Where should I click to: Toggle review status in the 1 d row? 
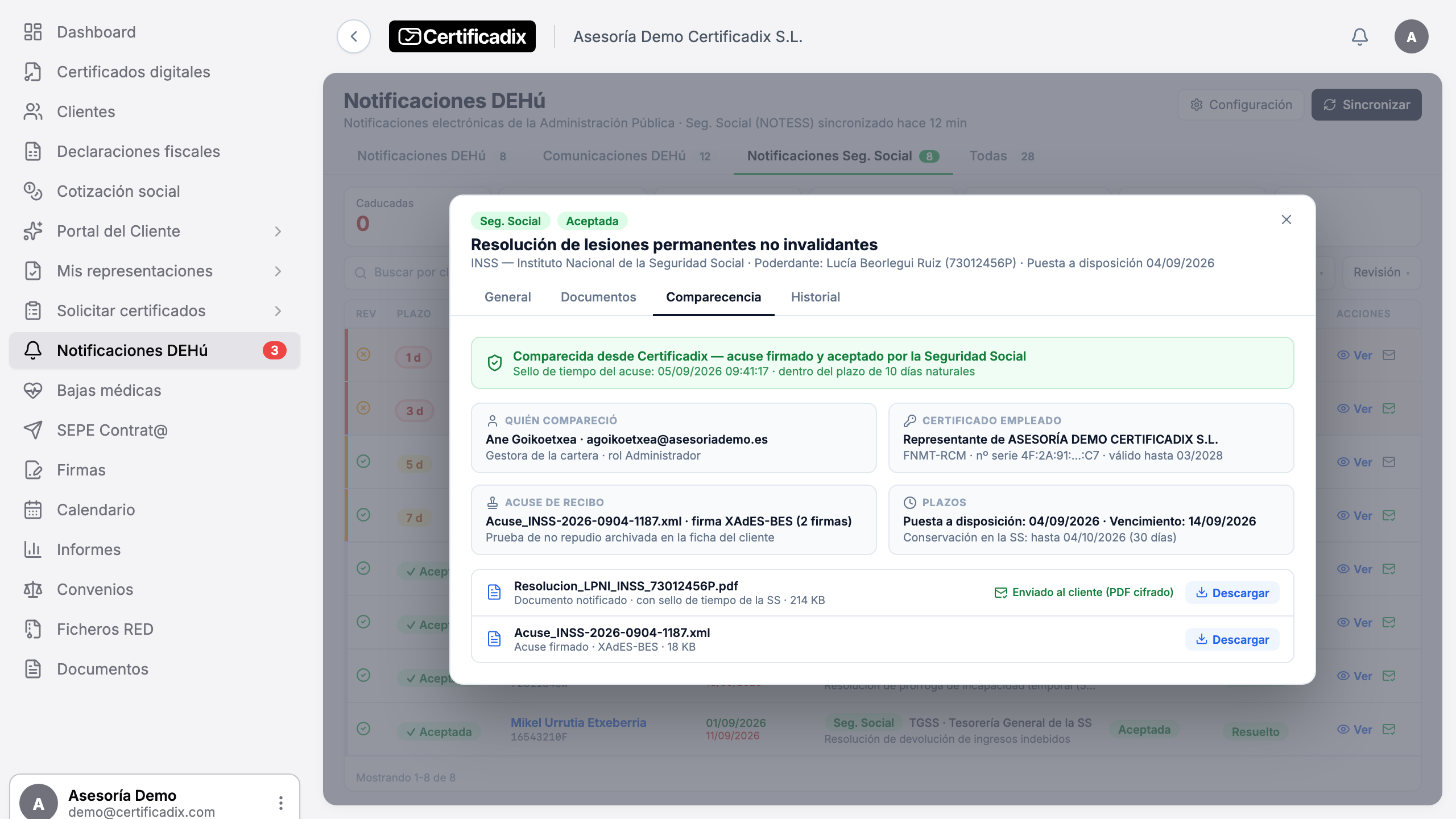click(x=363, y=354)
